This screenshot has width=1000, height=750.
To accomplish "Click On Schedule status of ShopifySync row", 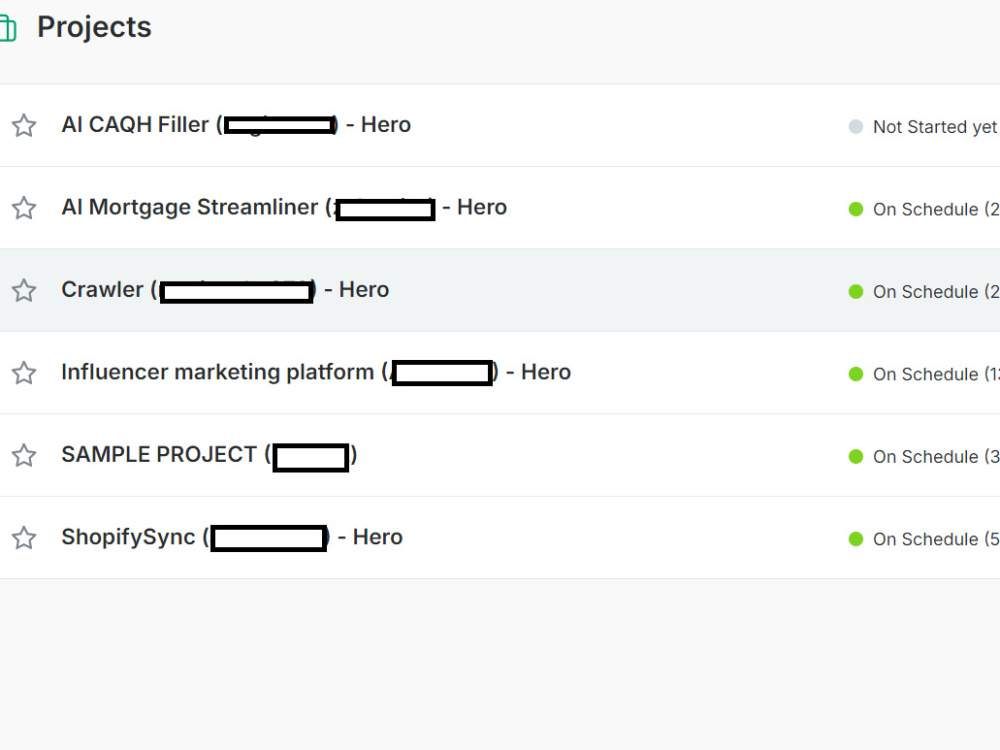I will click(936, 539).
